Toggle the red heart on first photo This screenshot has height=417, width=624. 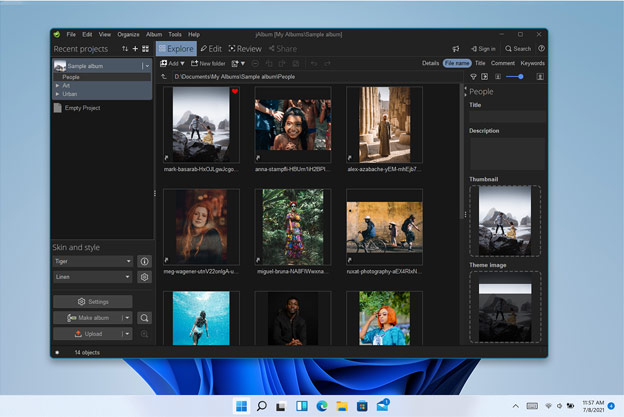tap(235, 92)
